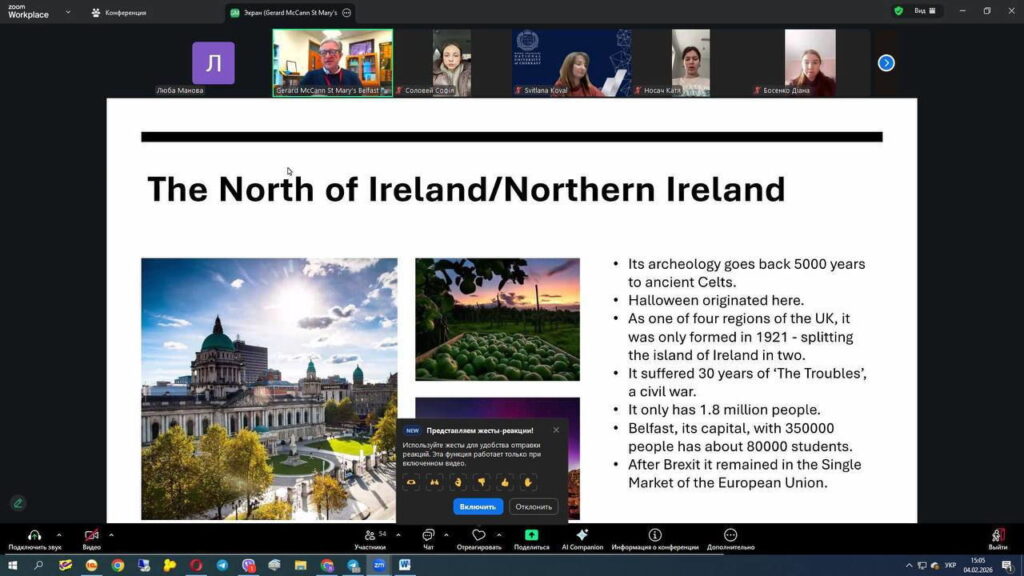Open Информация о конференции info icon

(x=655, y=536)
